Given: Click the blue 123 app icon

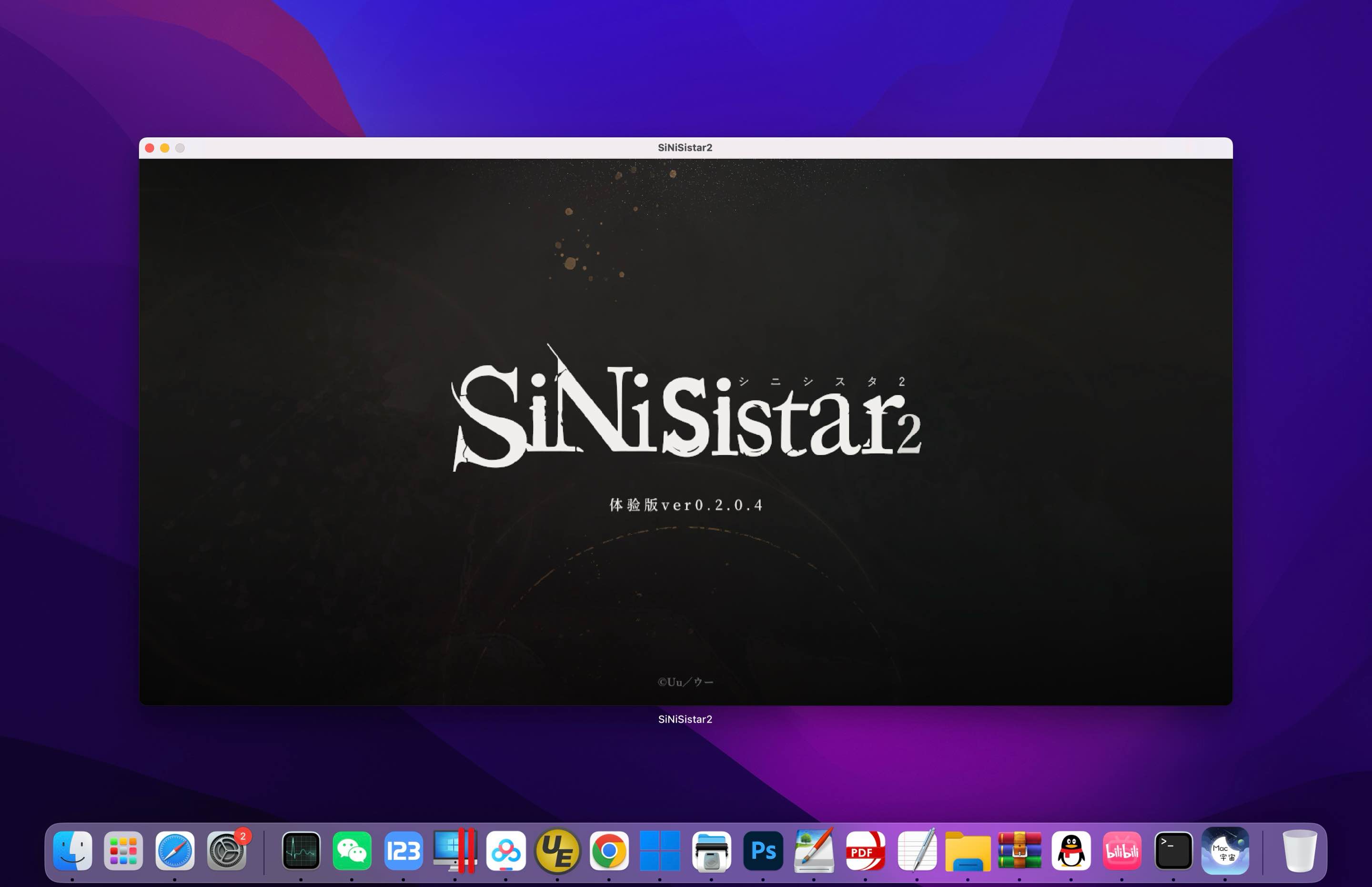Looking at the screenshot, I should pyautogui.click(x=403, y=851).
